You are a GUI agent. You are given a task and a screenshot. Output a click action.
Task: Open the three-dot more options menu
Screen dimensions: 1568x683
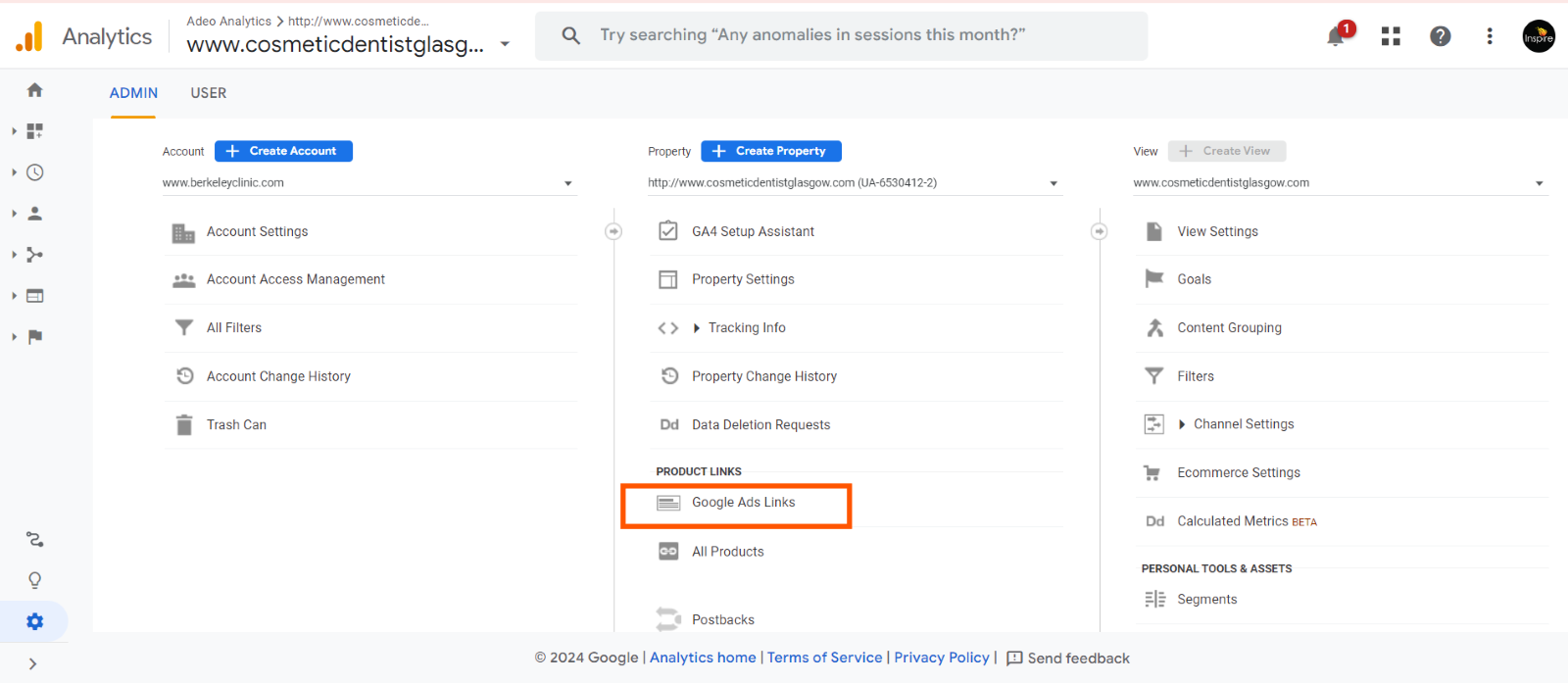pos(1490,36)
